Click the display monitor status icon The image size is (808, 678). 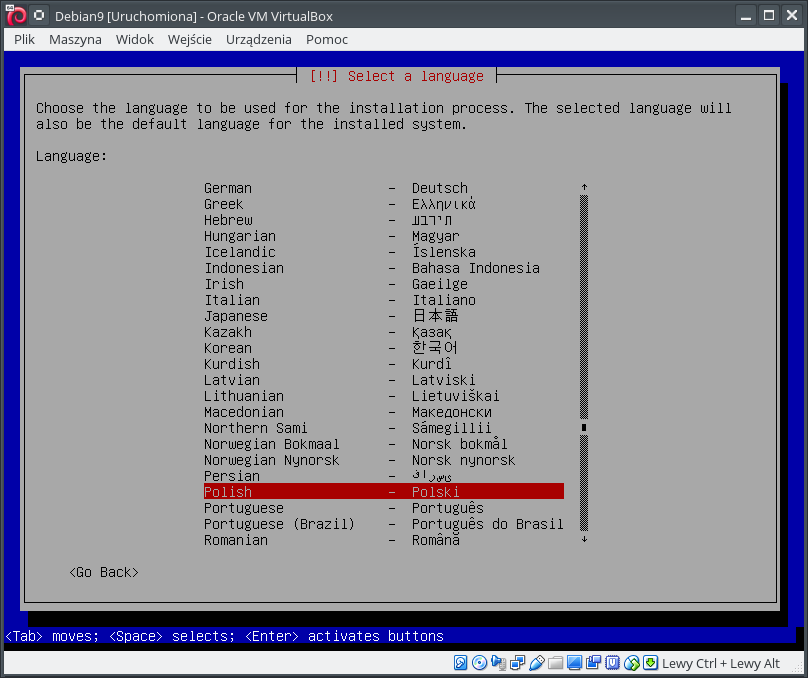[575, 663]
